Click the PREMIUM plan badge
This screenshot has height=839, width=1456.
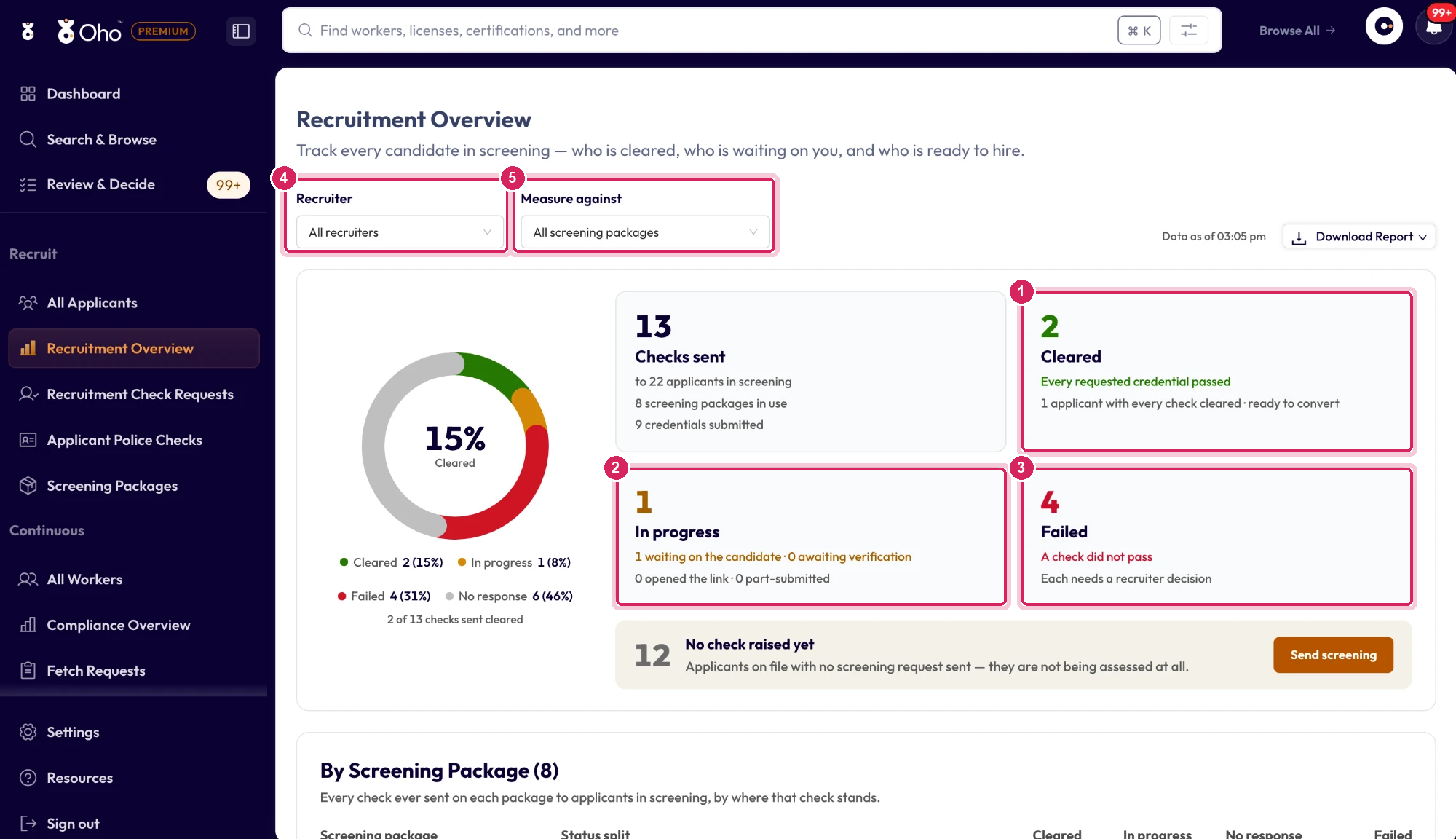point(163,31)
